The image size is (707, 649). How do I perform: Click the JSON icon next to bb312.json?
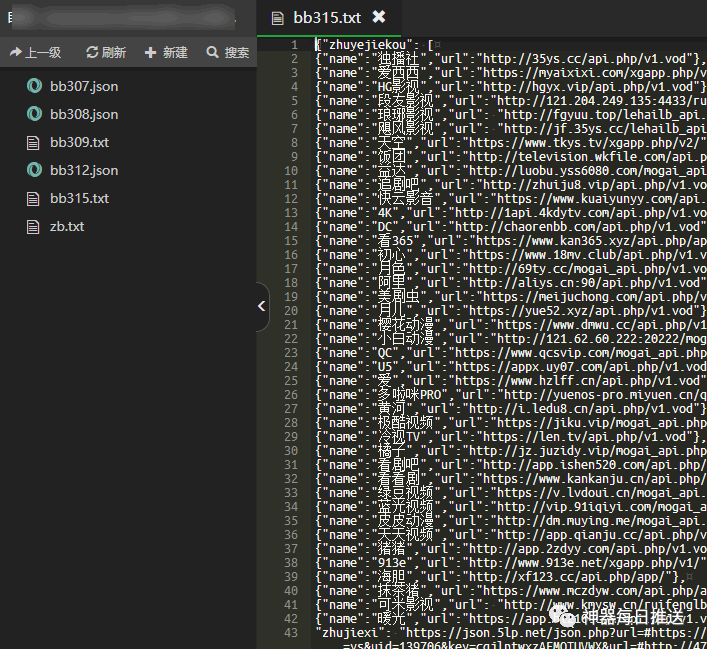point(34,170)
